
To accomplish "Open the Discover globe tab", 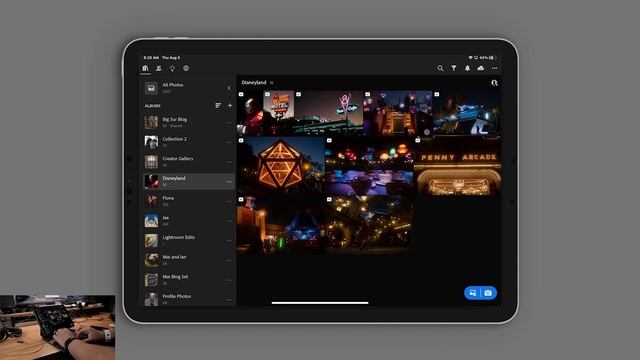I will (x=186, y=68).
